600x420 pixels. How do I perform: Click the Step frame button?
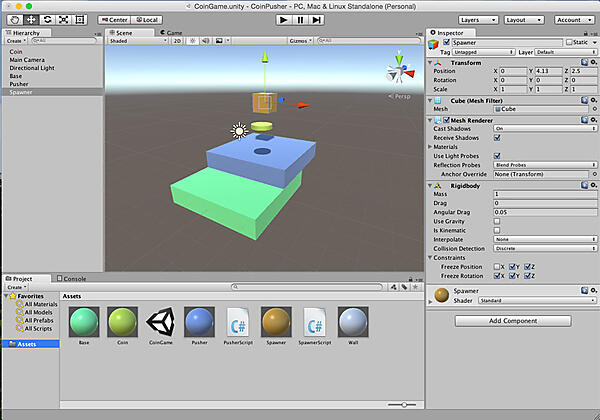pos(317,19)
